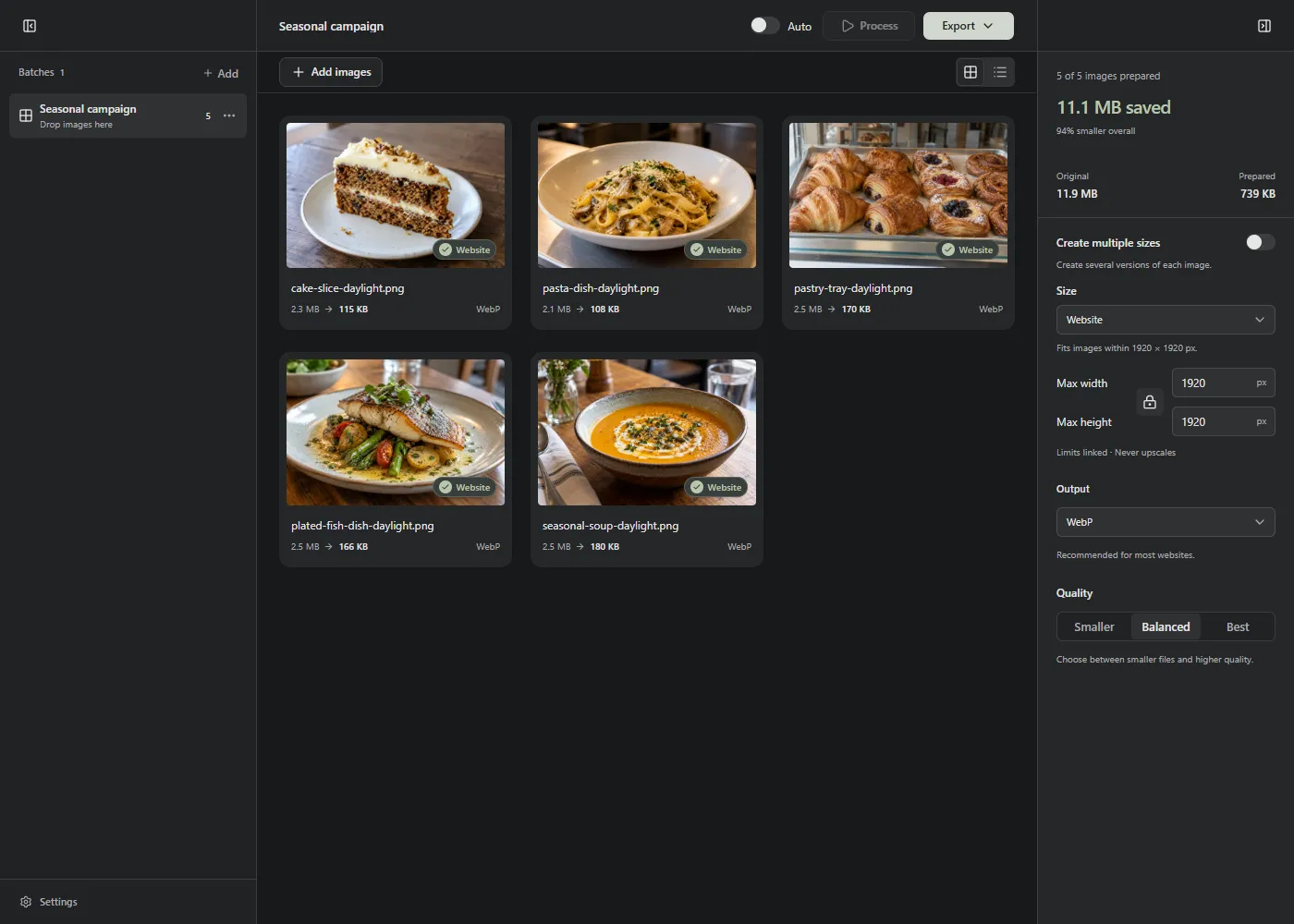The width and height of the screenshot is (1294, 924).
Task: Collapse the right settings panel
Action: pyautogui.click(x=1264, y=26)
